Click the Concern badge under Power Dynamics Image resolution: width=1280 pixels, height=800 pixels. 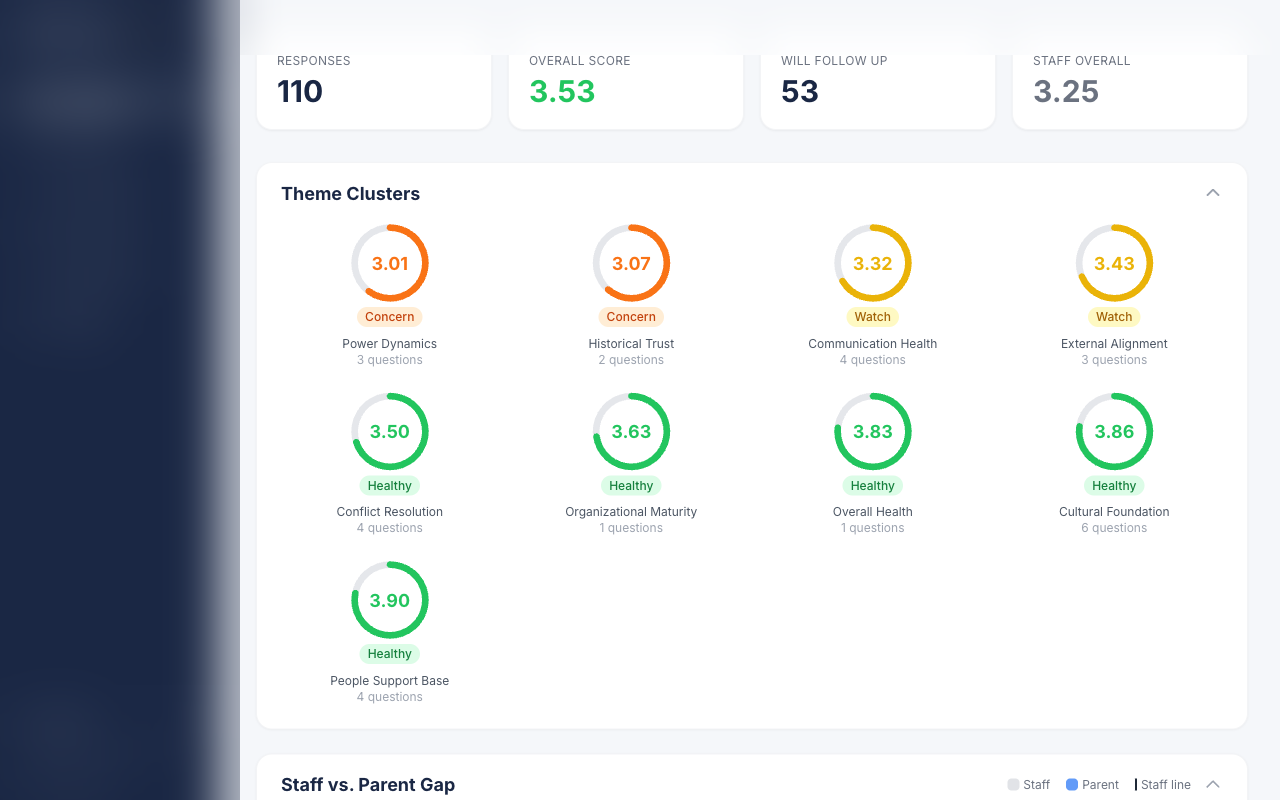(x=390, y=316)
